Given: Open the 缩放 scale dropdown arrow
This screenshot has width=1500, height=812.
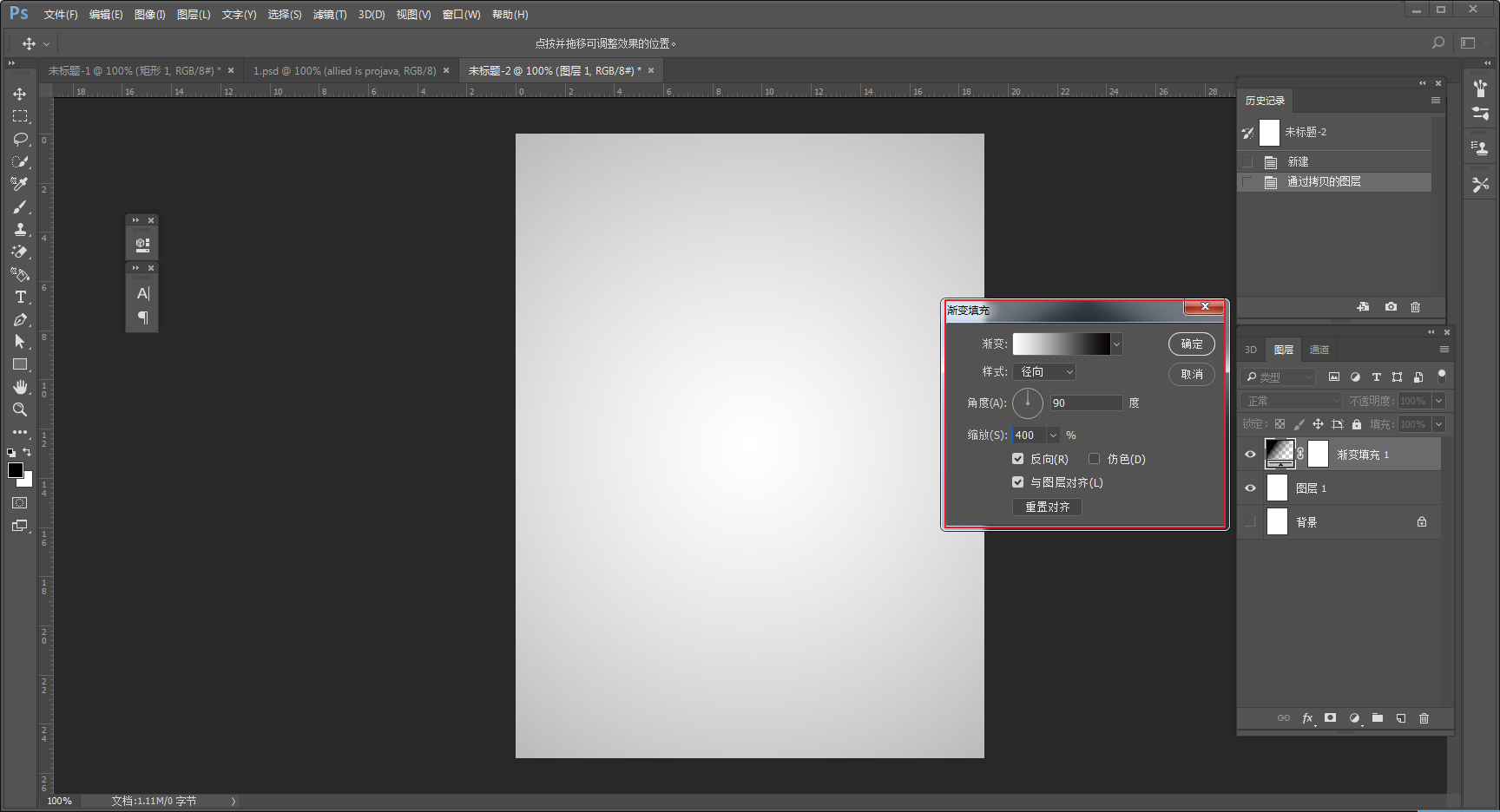Looking at the screenshot, I should coord(1053,435).
